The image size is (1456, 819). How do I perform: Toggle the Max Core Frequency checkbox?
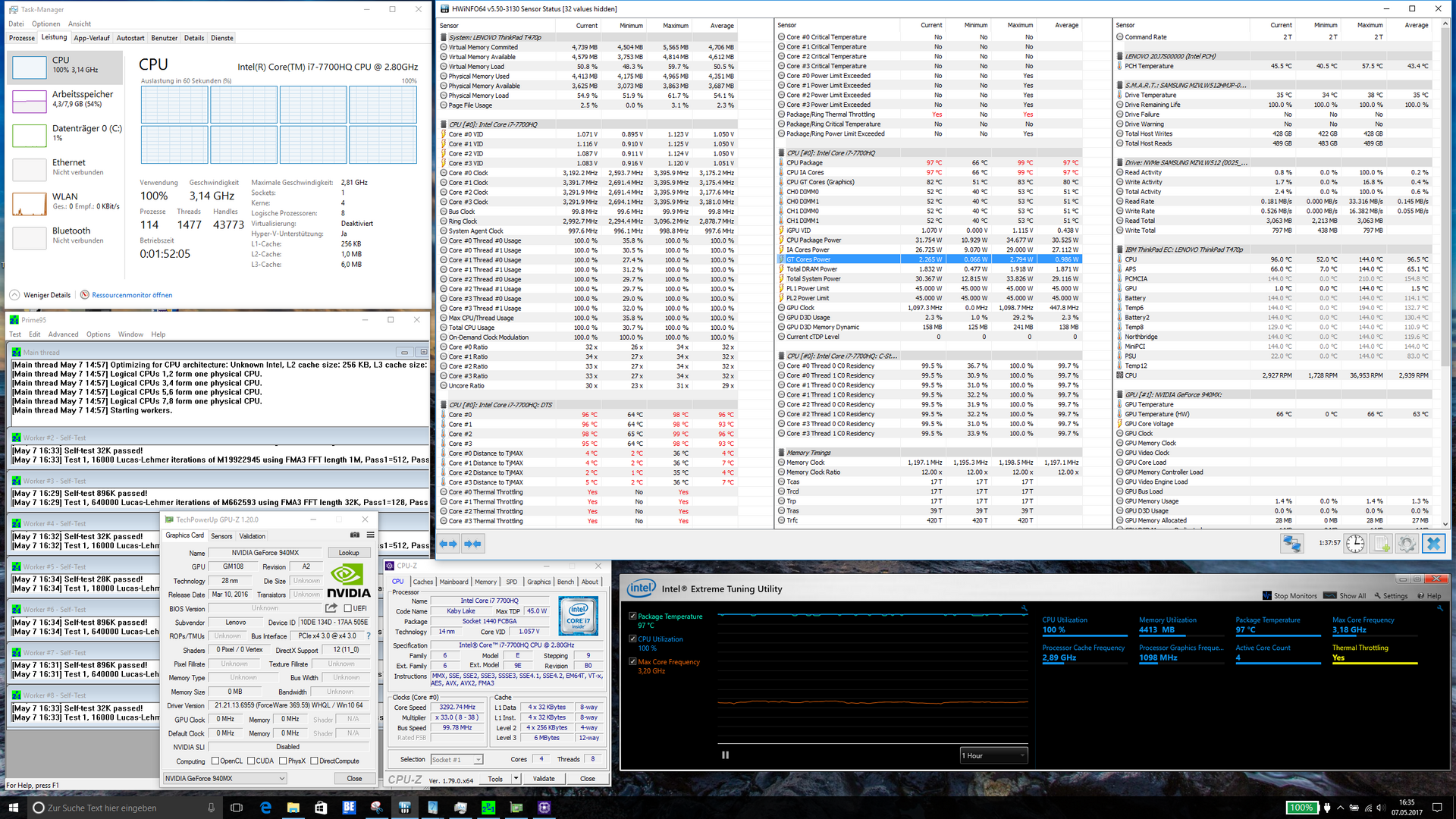tap(632, 662)
